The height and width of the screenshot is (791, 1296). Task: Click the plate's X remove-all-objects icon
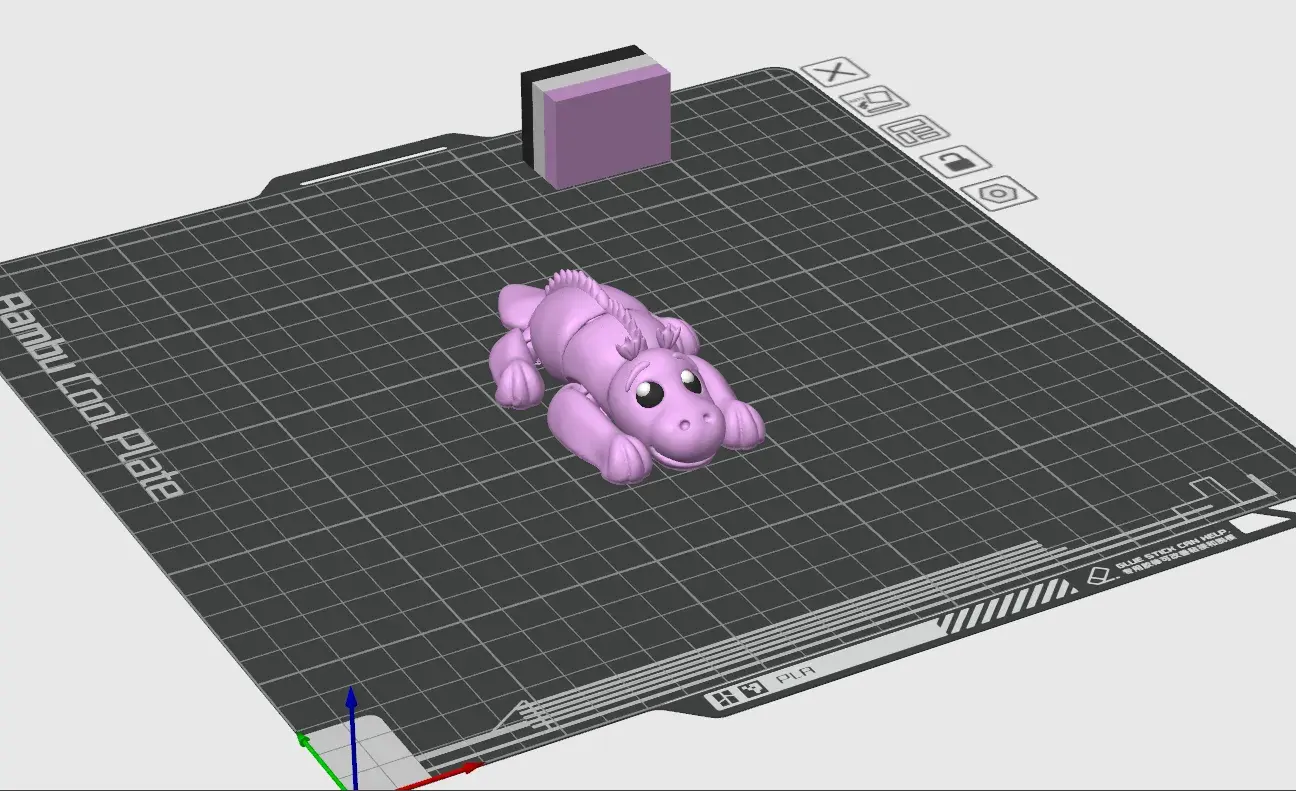point(835,72)
